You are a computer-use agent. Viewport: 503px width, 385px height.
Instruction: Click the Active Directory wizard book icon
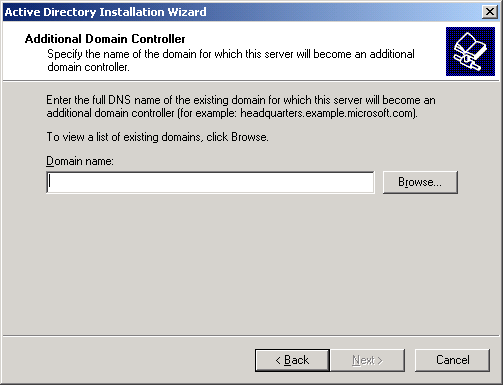click(x=470, y=52)
